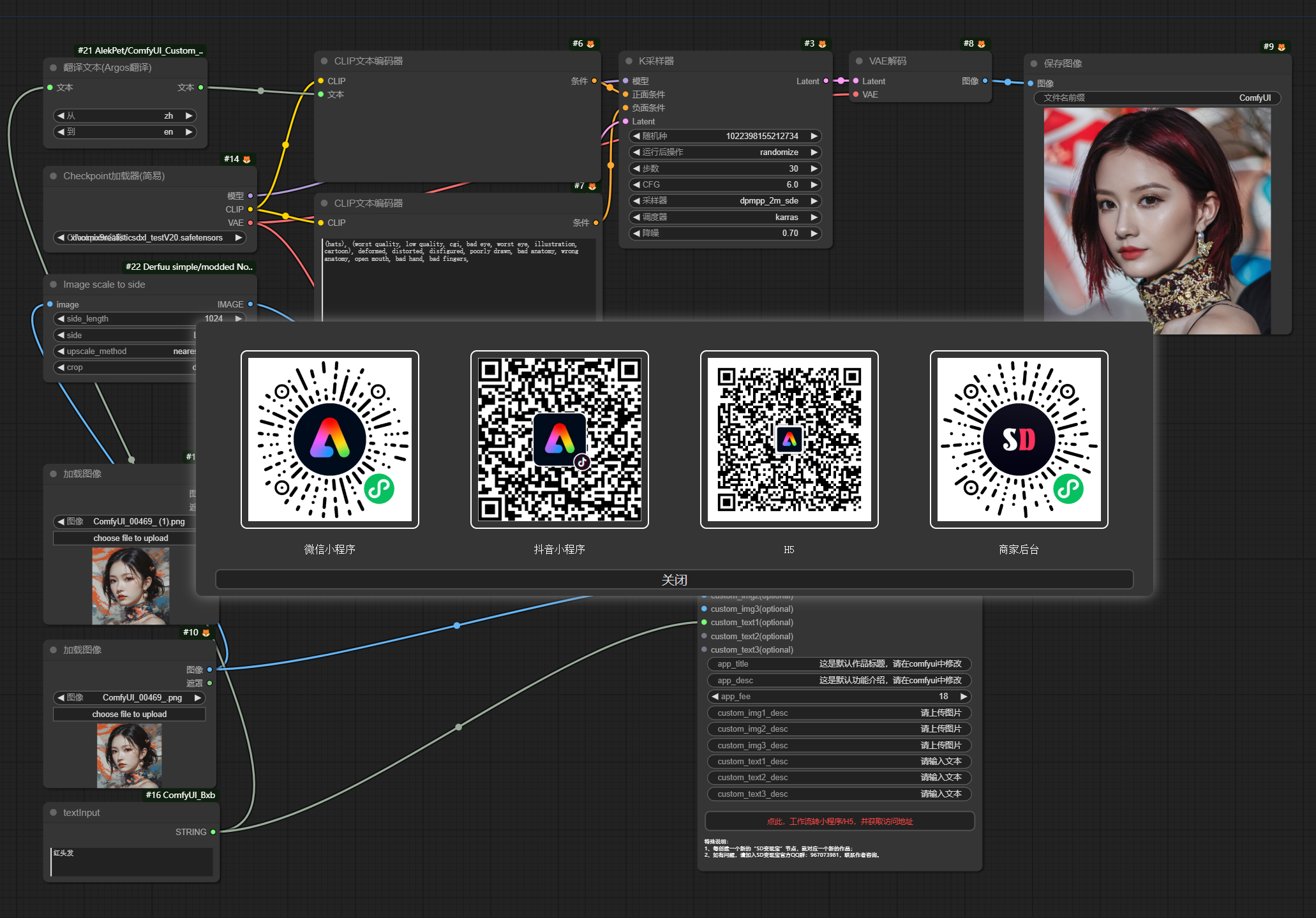Click the 降噪 0.70 slider field
This screenshot has width=1316, height=918.
(x=725, y=233)
